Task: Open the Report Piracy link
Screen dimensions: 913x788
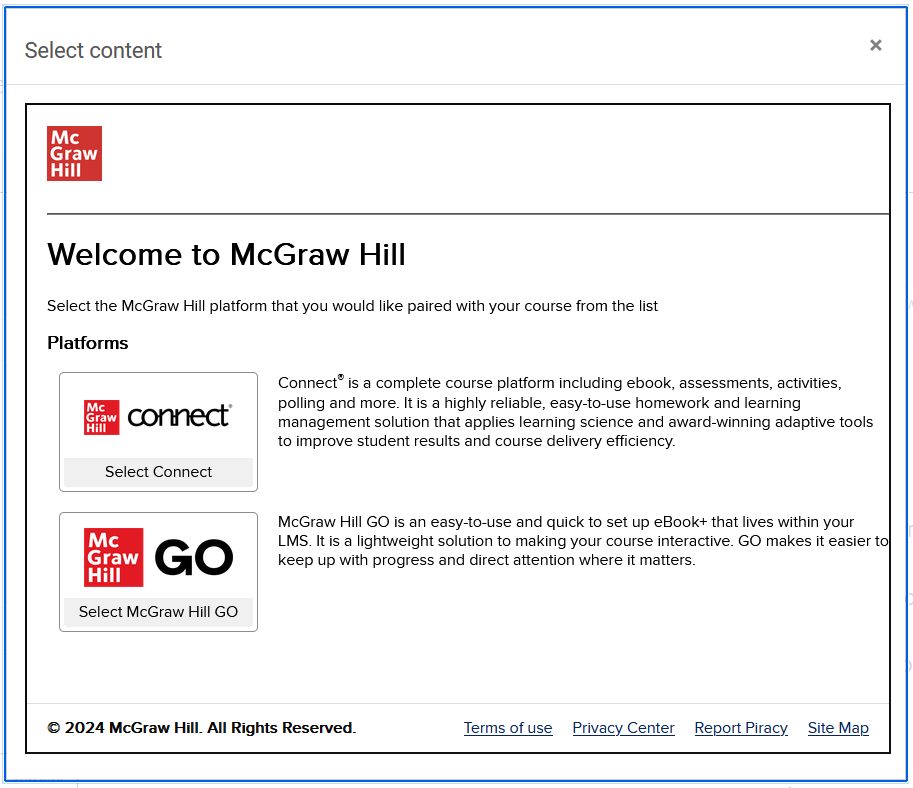Action: pyautogui.click(x=741, y=727)
